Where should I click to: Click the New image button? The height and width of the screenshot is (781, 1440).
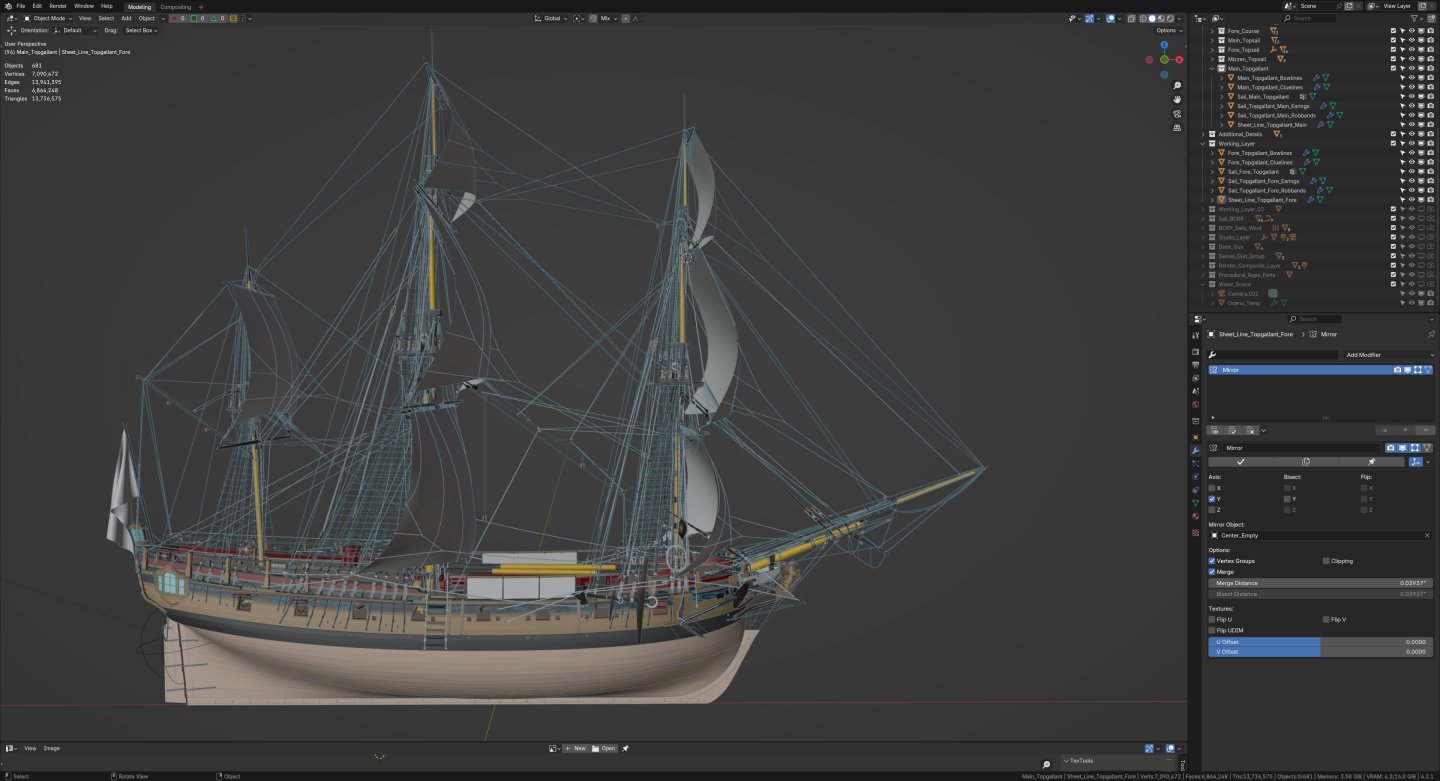click(576, 748)
